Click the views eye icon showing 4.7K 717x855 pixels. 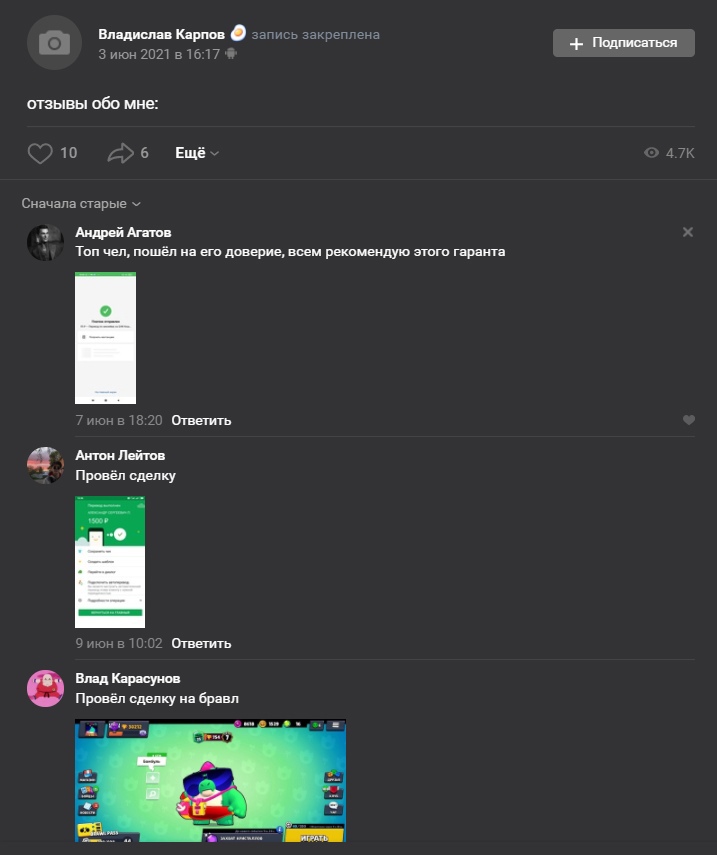tap(651, 153)
